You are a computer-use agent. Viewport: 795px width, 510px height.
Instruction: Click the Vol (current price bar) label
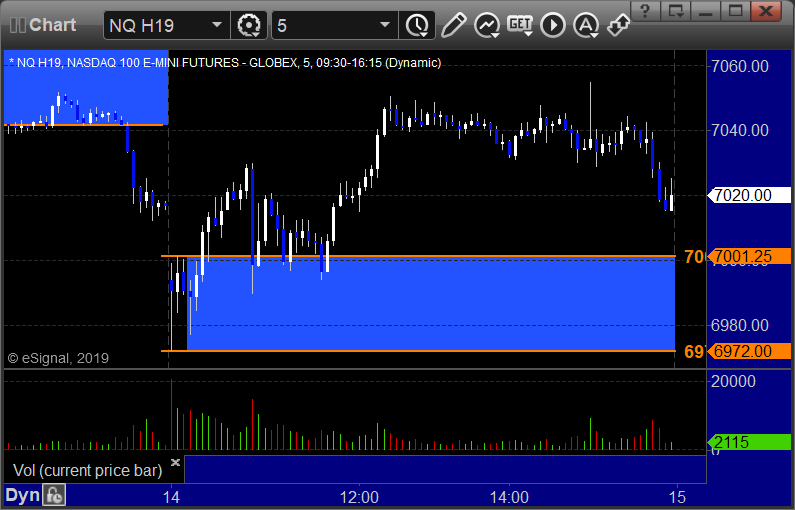click(x=87, y=470)
